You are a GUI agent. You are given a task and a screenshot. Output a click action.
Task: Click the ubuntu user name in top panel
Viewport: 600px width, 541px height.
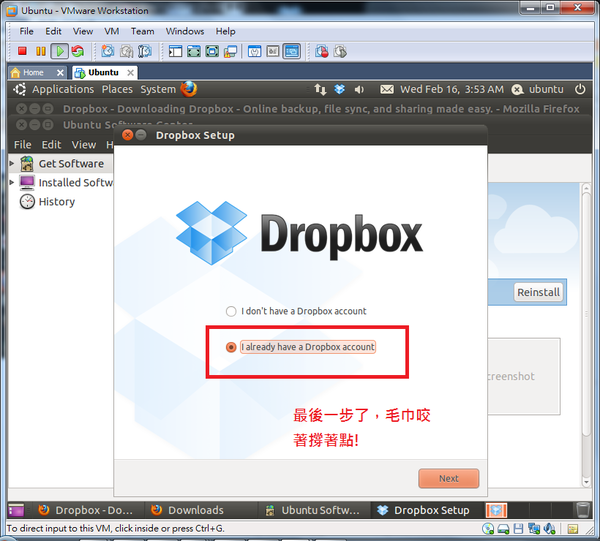pos(546,89)
